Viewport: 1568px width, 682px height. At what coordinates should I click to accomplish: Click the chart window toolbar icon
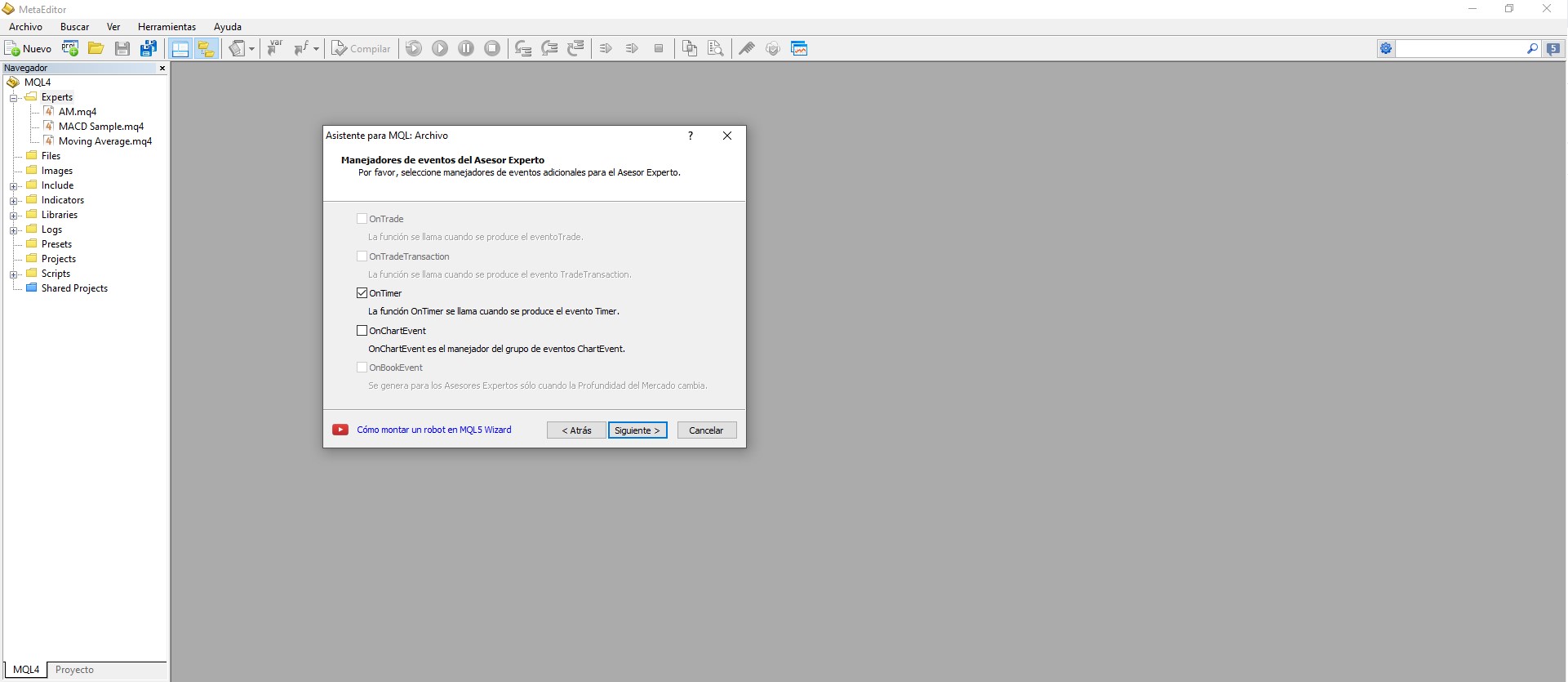(x=799, y=49)
